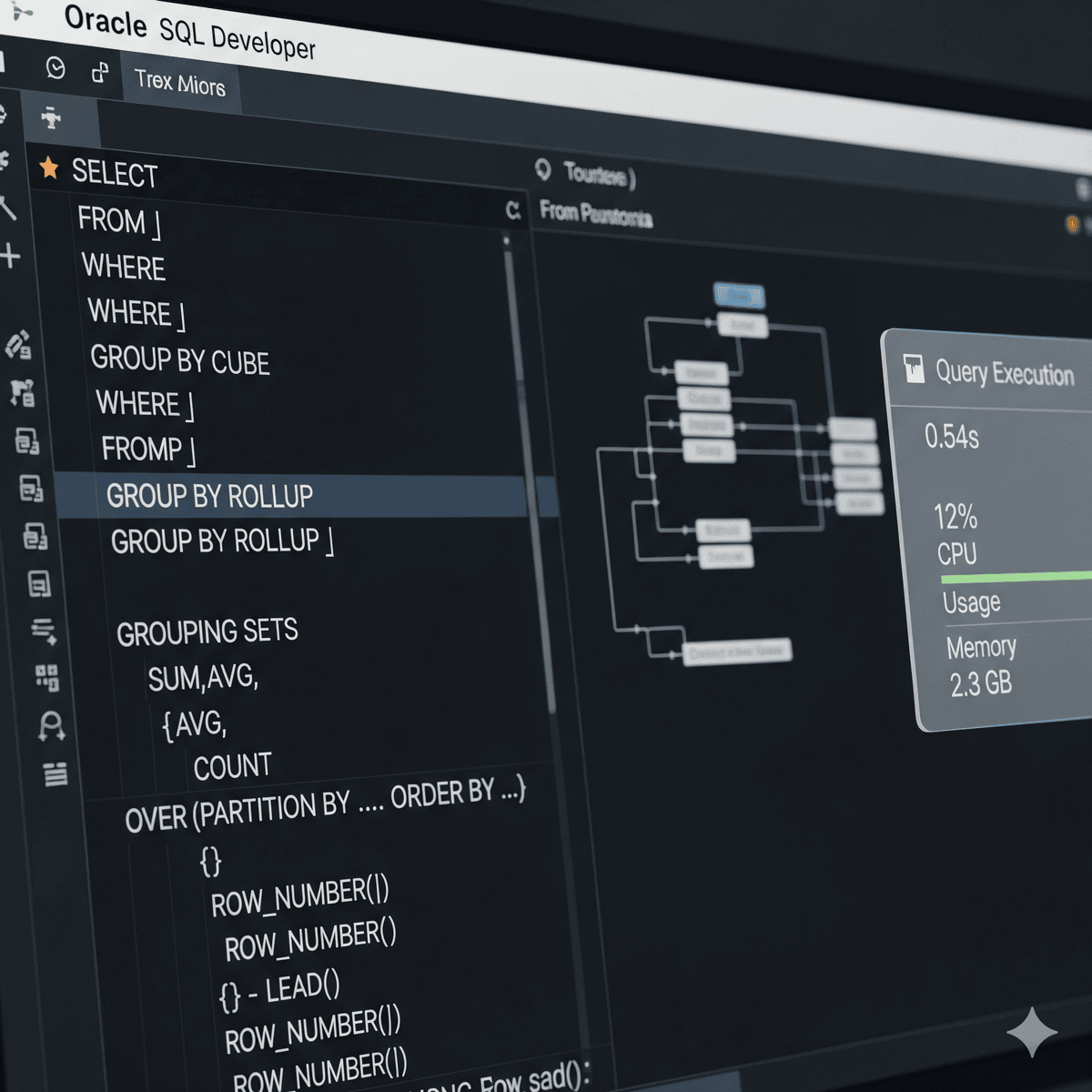Screen dimensions: 1092x1092
Task: Toggle the orange star next to SELECT
Action: 49,167
